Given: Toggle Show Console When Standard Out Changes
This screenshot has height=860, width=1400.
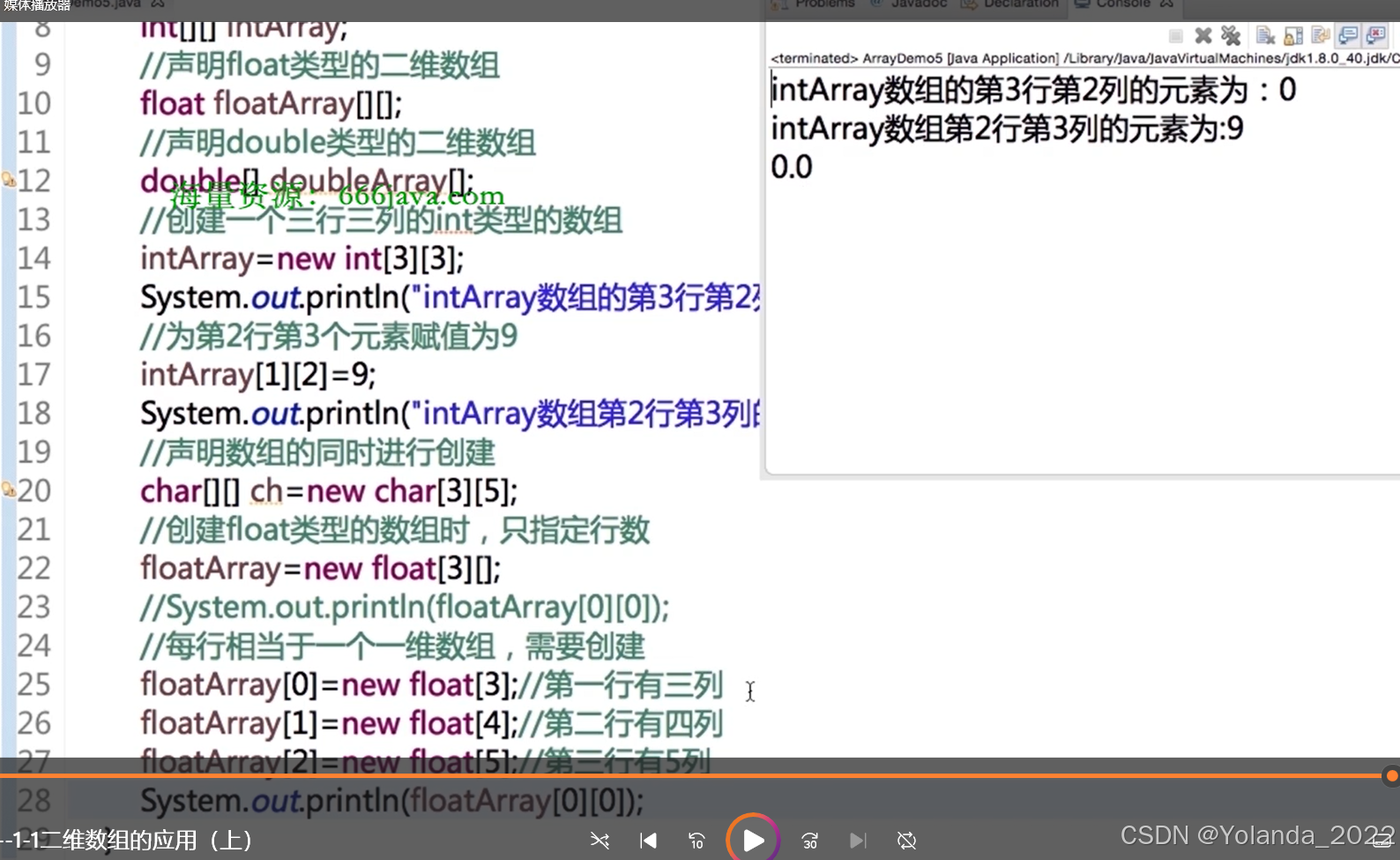Looking at the screenshot, I should point(1348,36).
